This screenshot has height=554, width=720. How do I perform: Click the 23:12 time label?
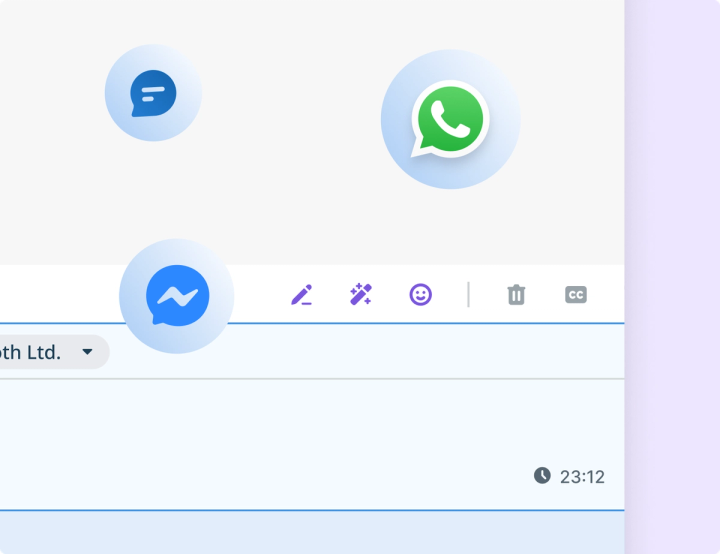pos(582,477)
